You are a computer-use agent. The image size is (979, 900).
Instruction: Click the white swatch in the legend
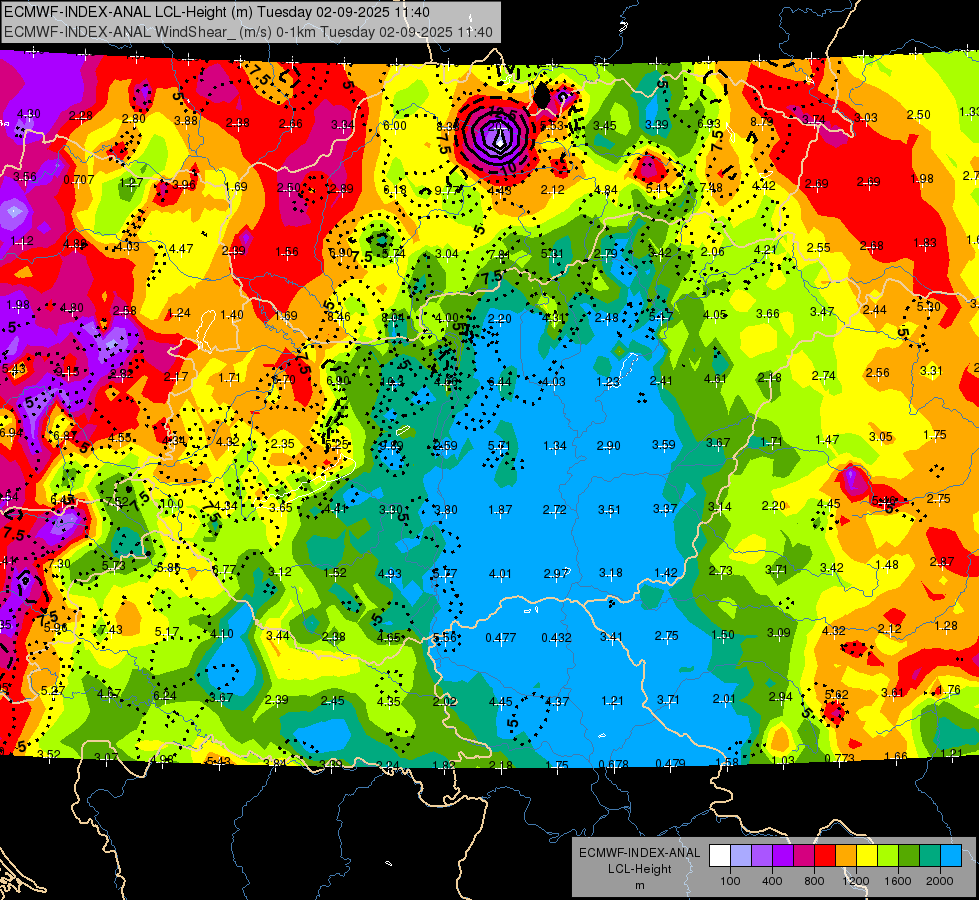tap(720, 856)
